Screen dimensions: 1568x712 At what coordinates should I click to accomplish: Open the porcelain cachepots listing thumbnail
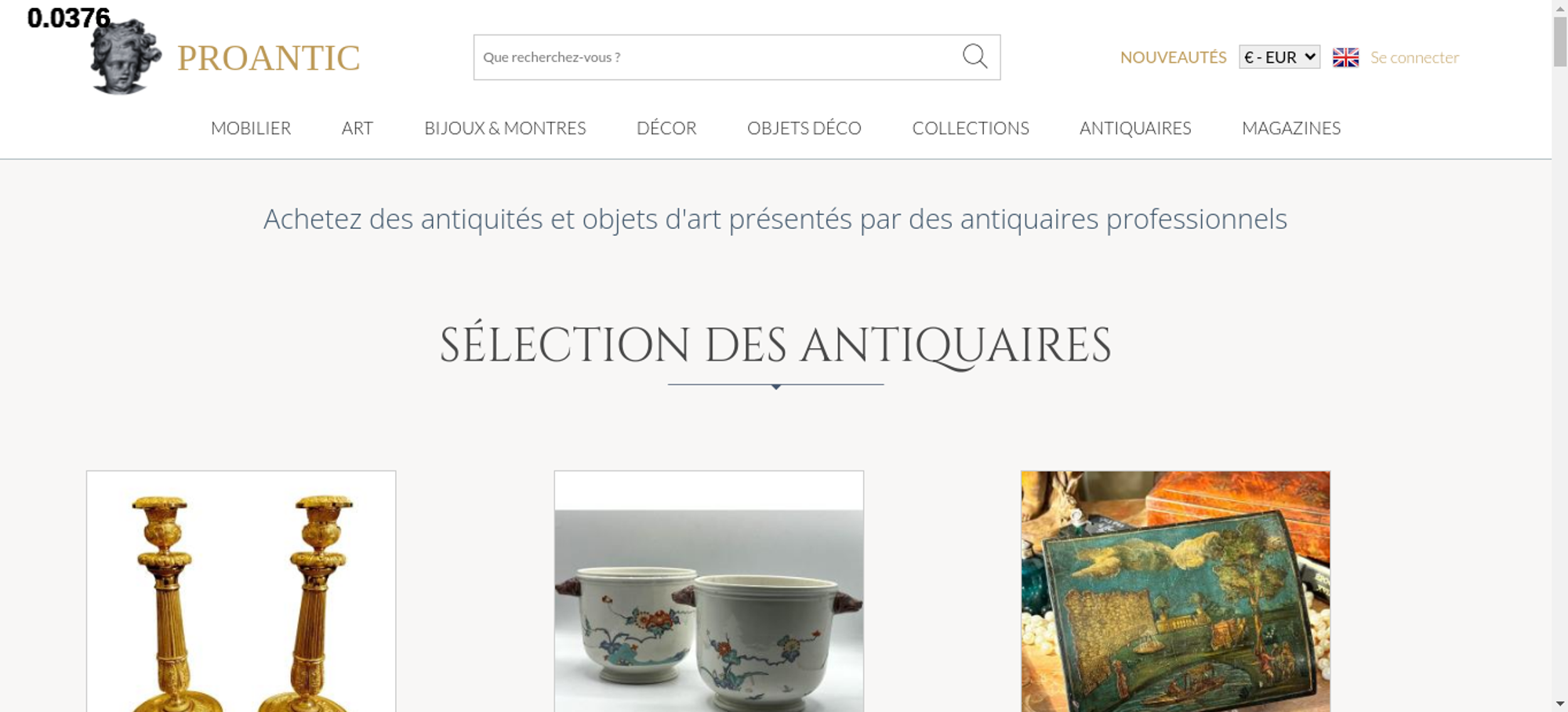point(709,591)
